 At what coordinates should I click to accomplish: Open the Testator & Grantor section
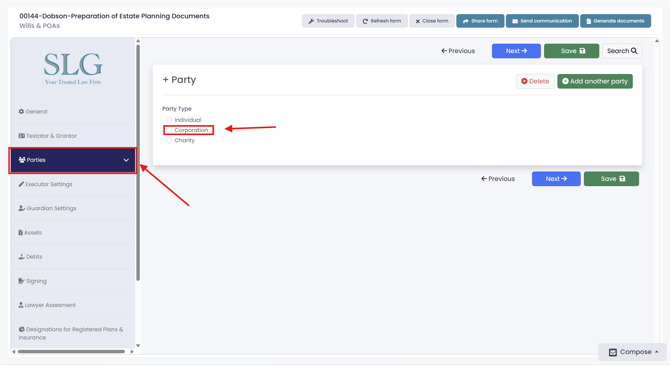pos(73,136)
